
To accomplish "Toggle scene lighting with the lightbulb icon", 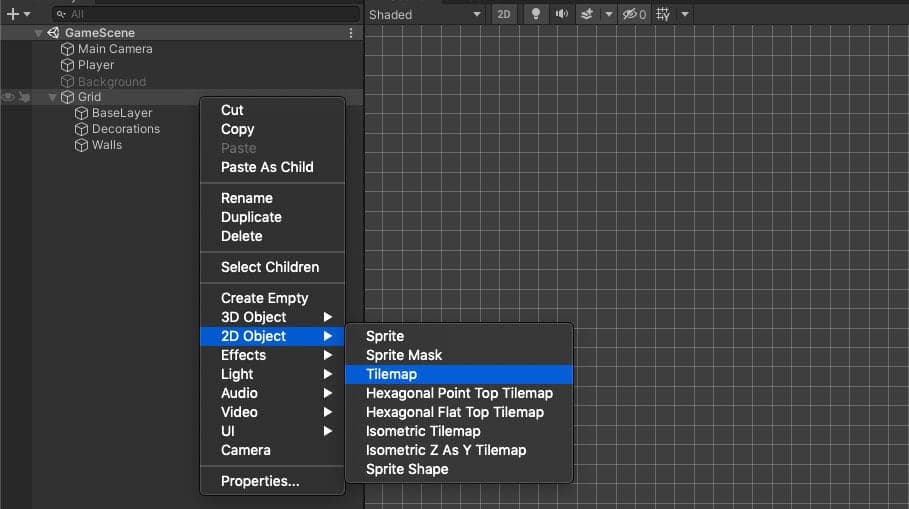I will click(536, 14).
